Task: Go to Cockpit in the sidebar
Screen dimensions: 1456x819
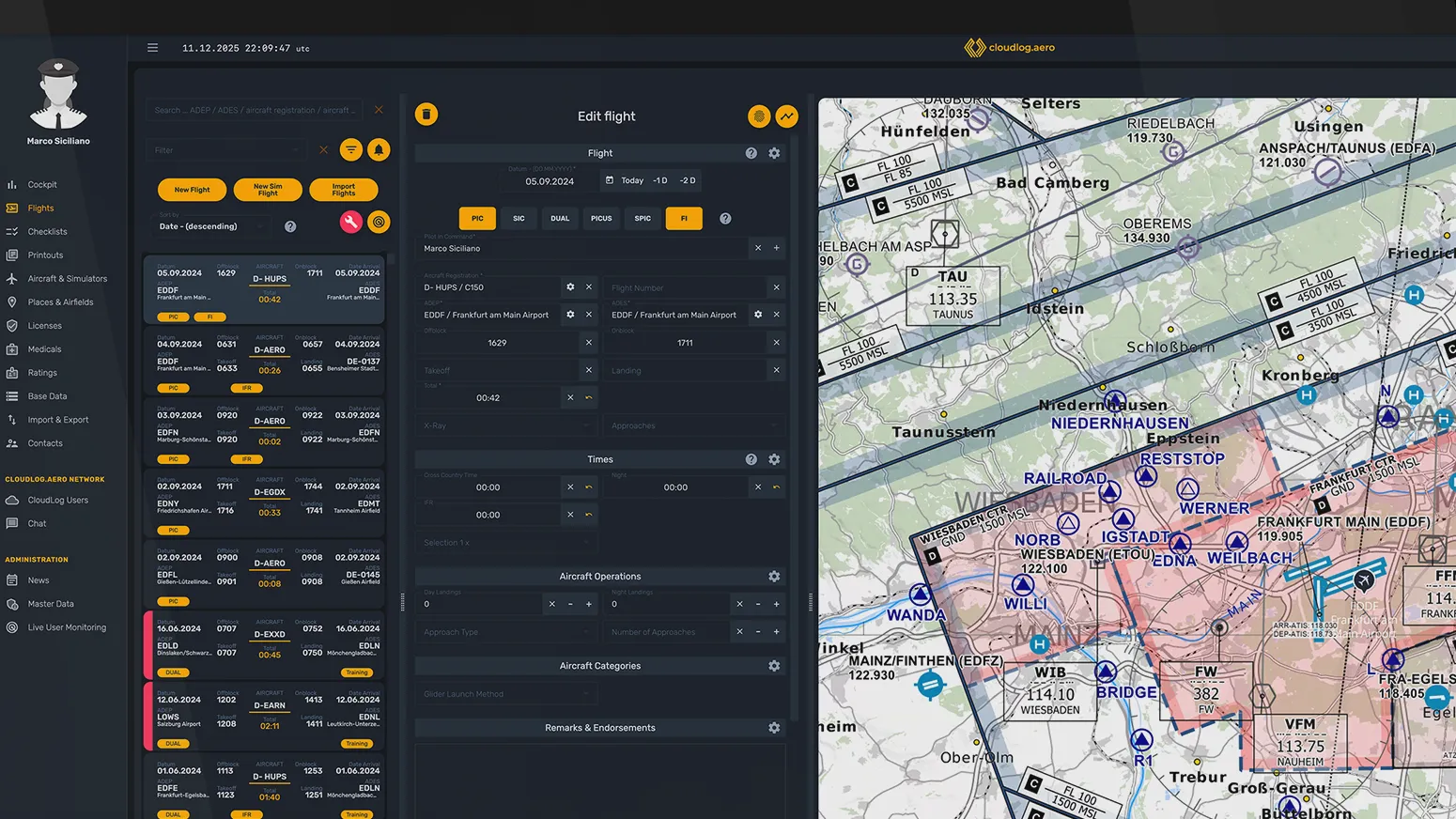Action: pyautogui.click(x=42, y=185)
